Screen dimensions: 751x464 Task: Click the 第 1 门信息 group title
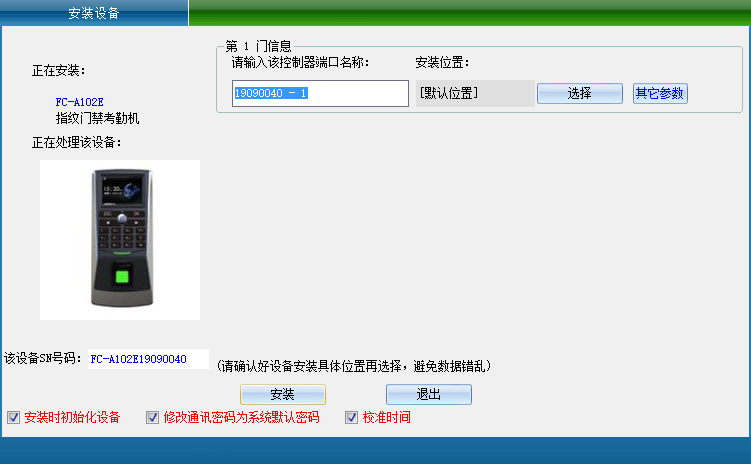(258, 46)
